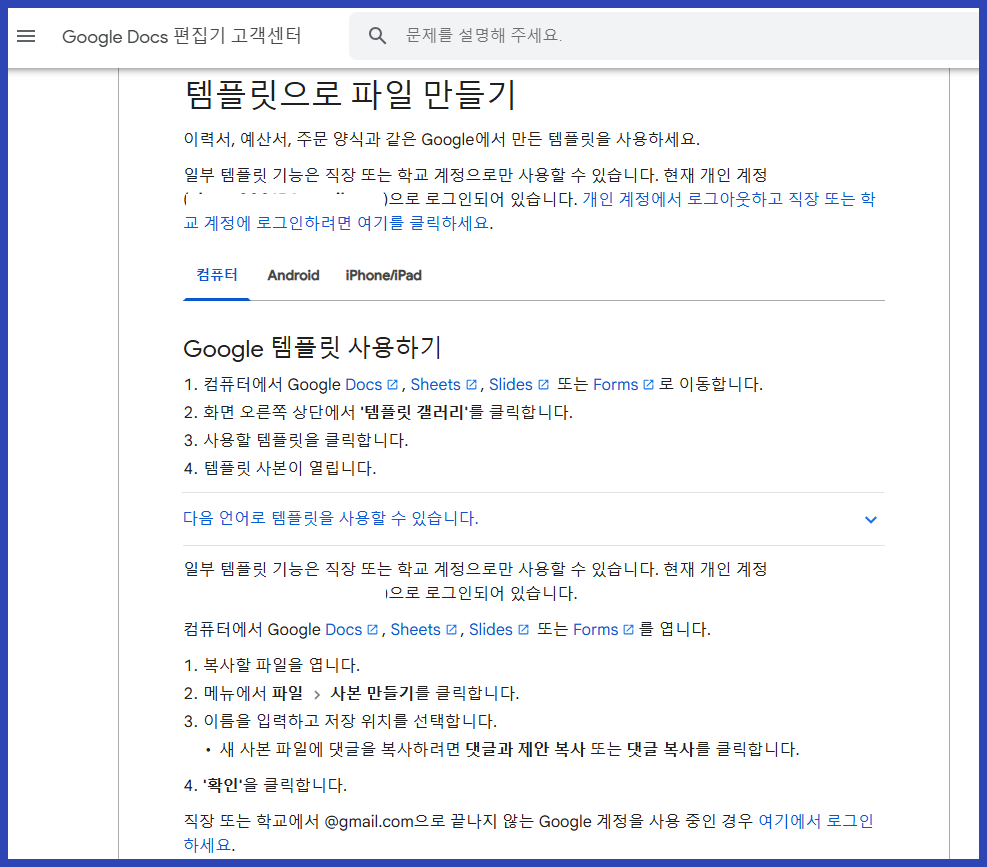
Task: Click step text '이름을 입력하고 저장 위치를 선택합니다'
Action: tap(350, 721)
